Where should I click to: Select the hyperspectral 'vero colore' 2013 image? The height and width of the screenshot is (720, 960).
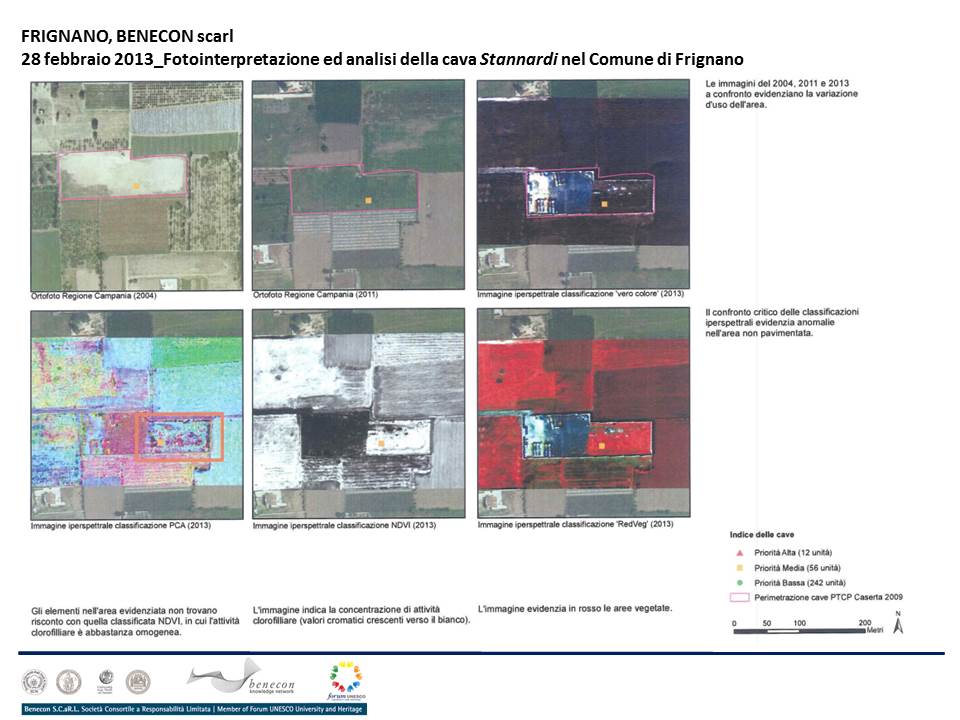coord(583,185)
